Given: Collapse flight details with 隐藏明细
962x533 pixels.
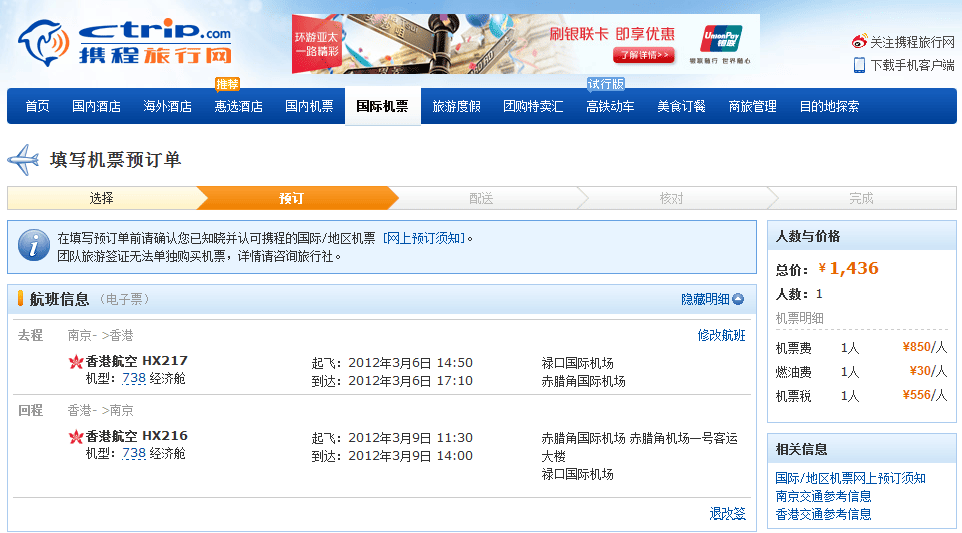Looking at the screenshot, I should [x=711, y=299].
